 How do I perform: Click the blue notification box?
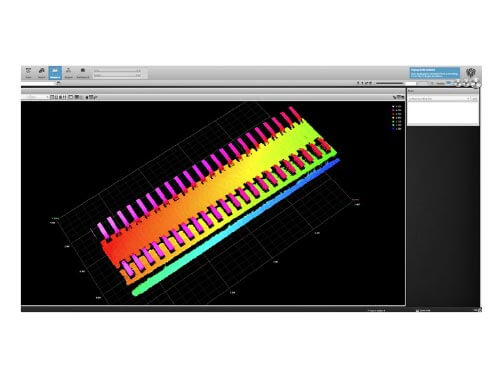(435, 73)
